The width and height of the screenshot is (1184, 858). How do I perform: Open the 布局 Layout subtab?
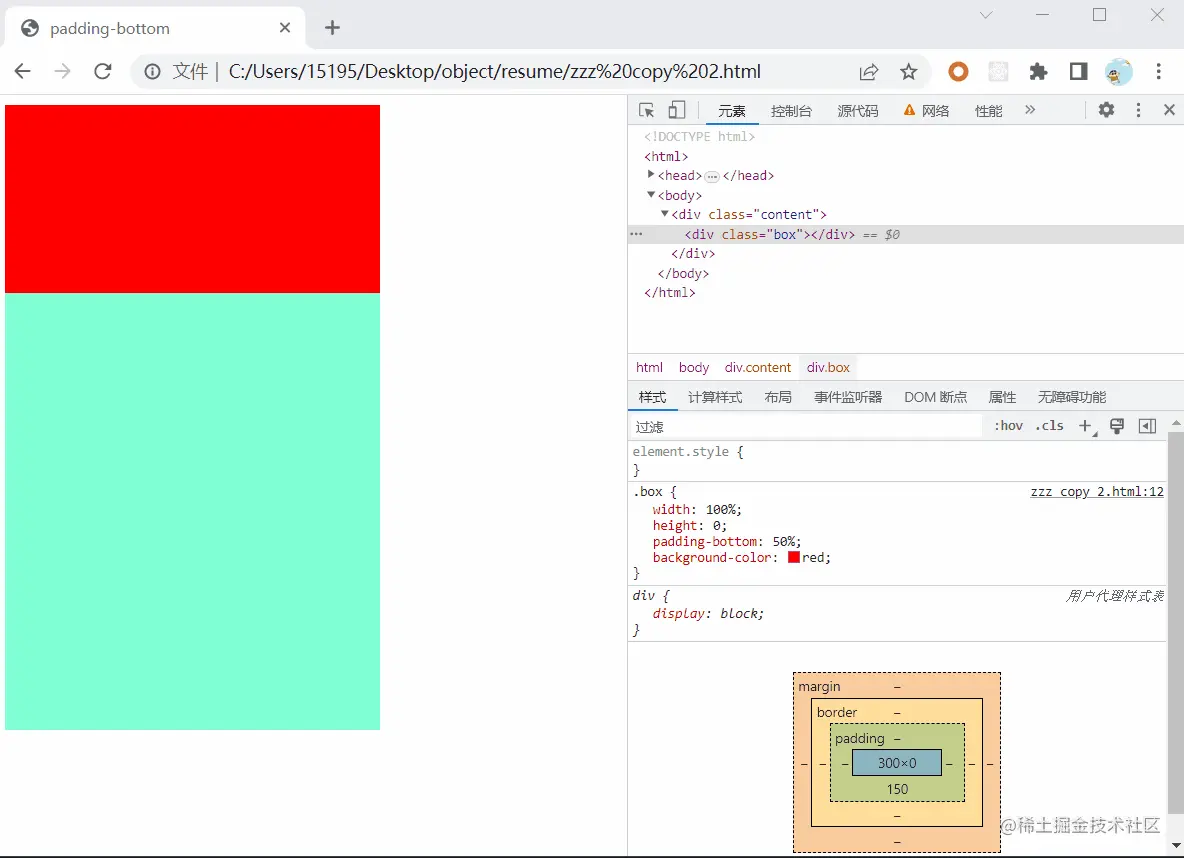[778, 397]
